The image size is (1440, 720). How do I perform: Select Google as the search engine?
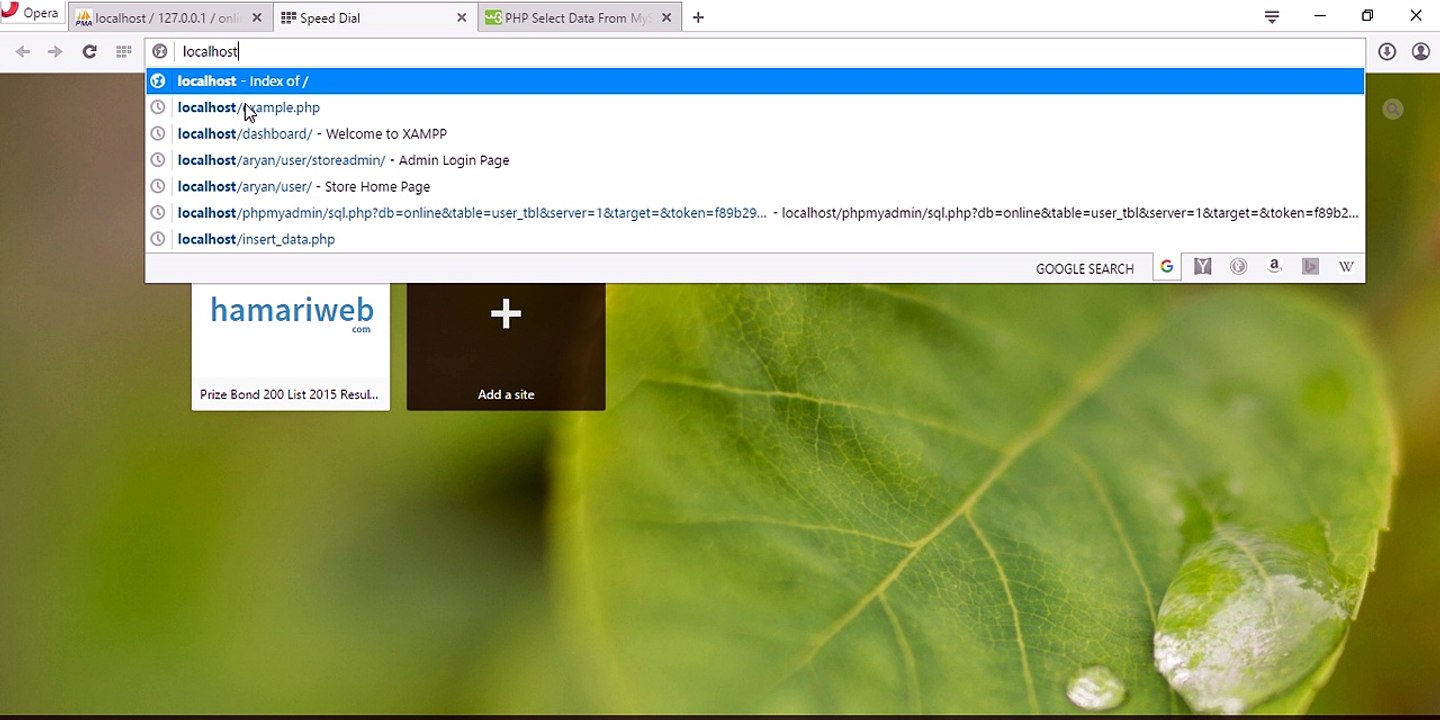coord(1167,267)
